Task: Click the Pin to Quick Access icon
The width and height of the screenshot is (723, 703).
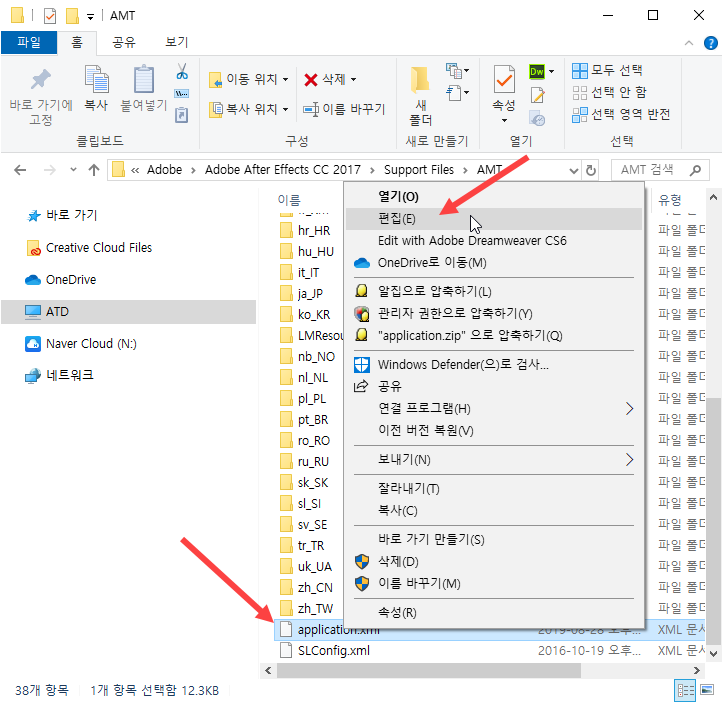Action: coord(41,79)
